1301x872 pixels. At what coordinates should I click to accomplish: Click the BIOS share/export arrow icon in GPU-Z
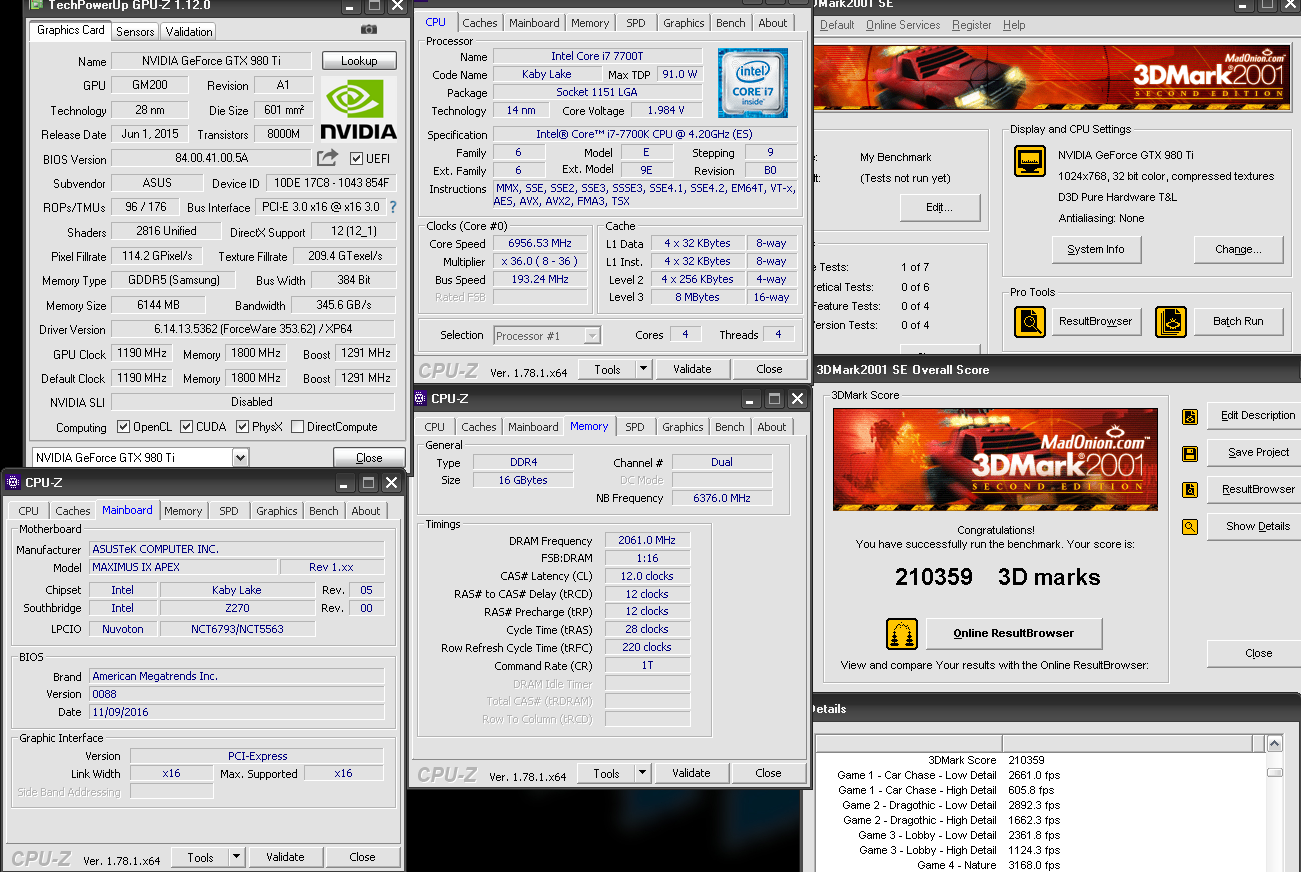coord(327,158)
